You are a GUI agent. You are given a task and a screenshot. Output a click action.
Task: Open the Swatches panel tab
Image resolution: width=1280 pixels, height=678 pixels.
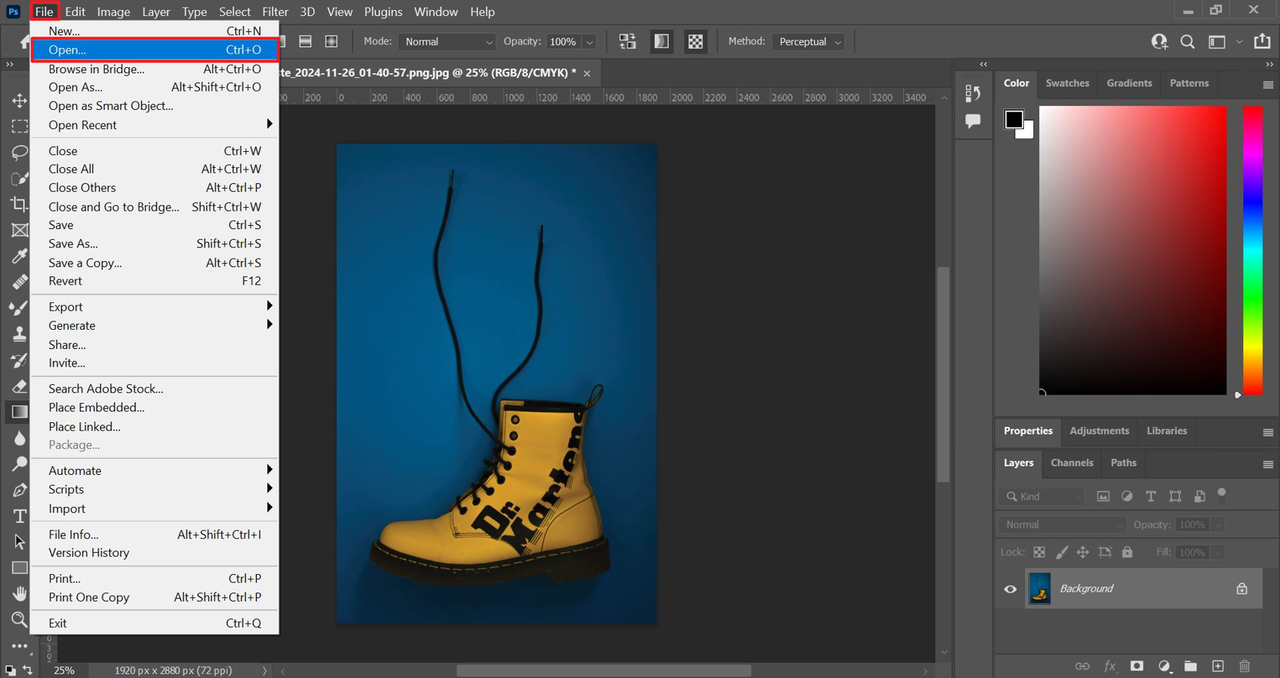click(1067, 83)
